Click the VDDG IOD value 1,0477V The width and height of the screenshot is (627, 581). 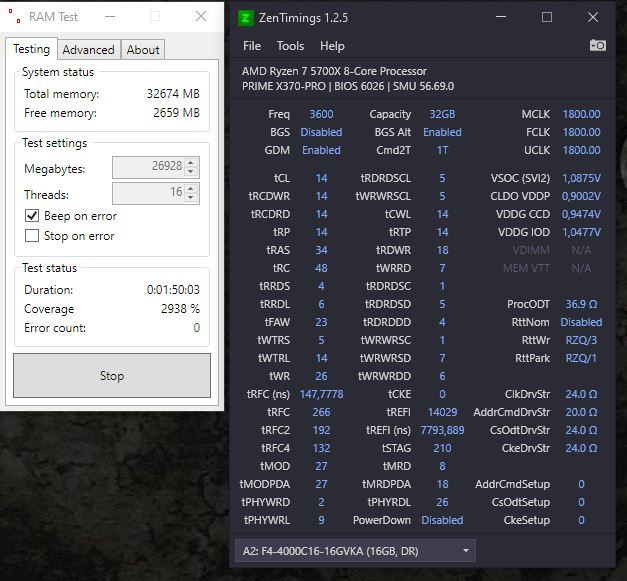pyautogui.click(x=581, y=232)
